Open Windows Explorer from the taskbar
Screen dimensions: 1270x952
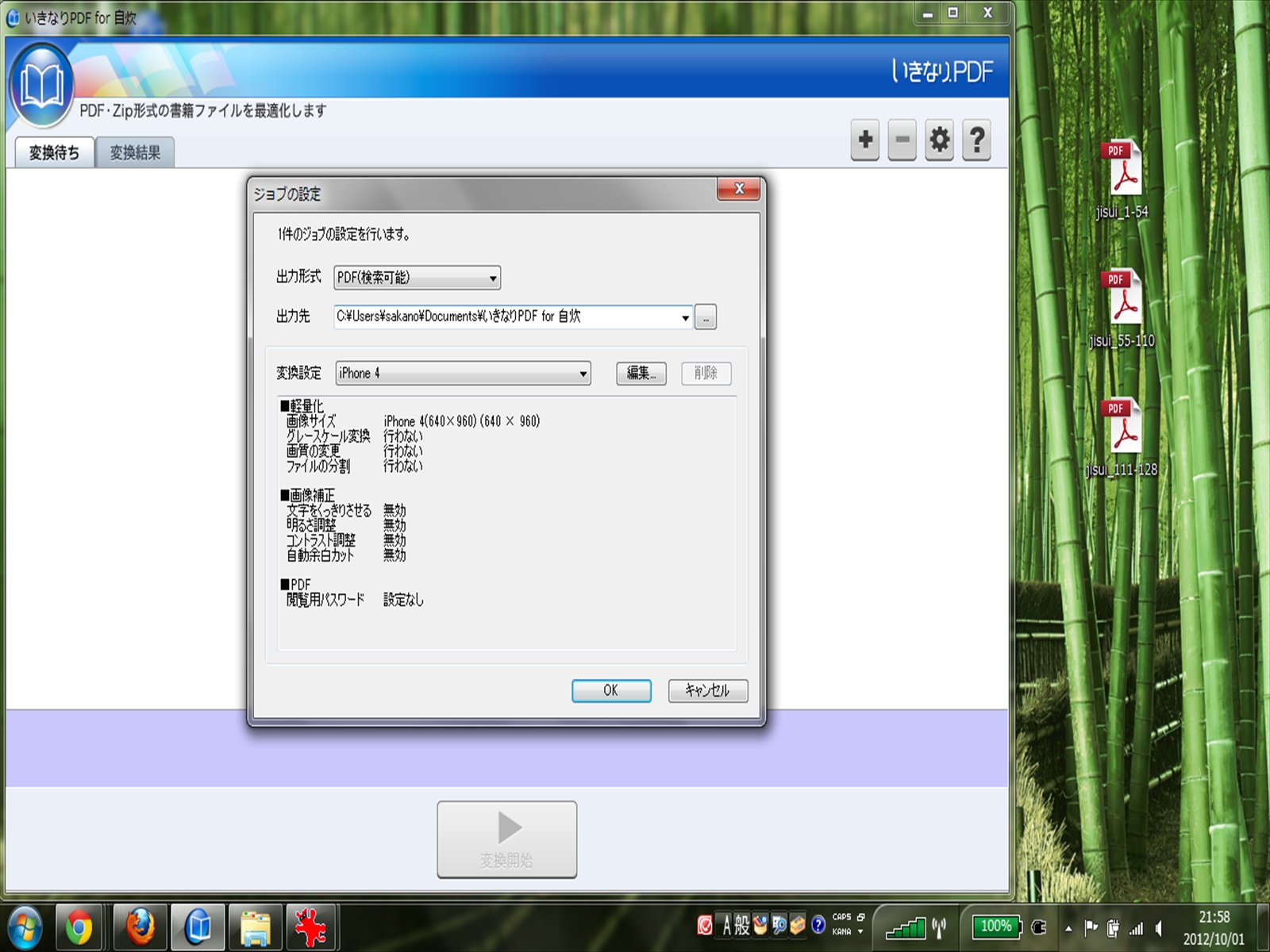point(256,927)
